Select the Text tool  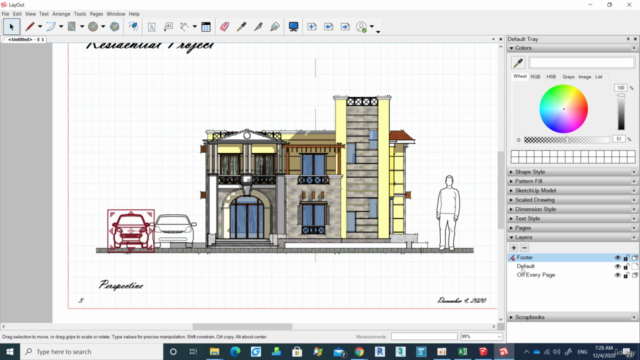(151, 27)
